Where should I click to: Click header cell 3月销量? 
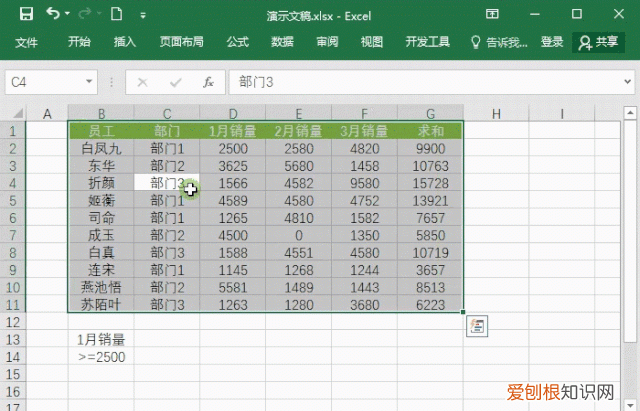364,131
